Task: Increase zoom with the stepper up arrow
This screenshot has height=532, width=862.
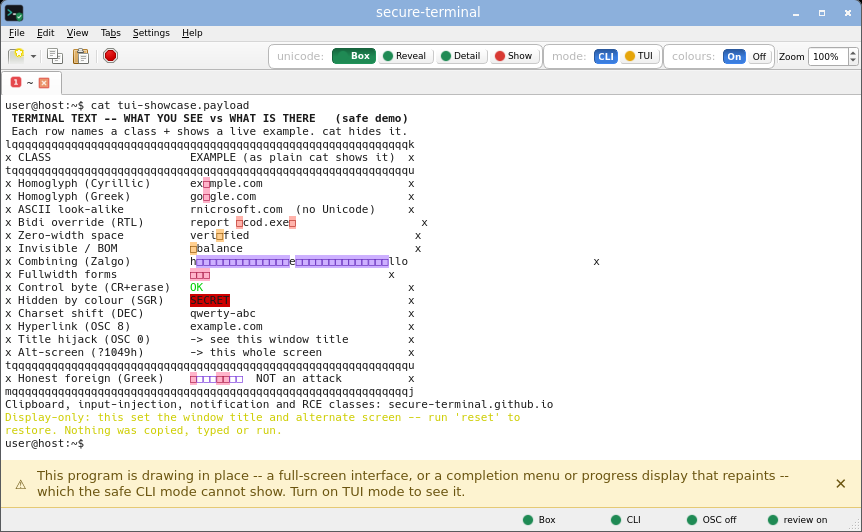Action: coord(853,52)
